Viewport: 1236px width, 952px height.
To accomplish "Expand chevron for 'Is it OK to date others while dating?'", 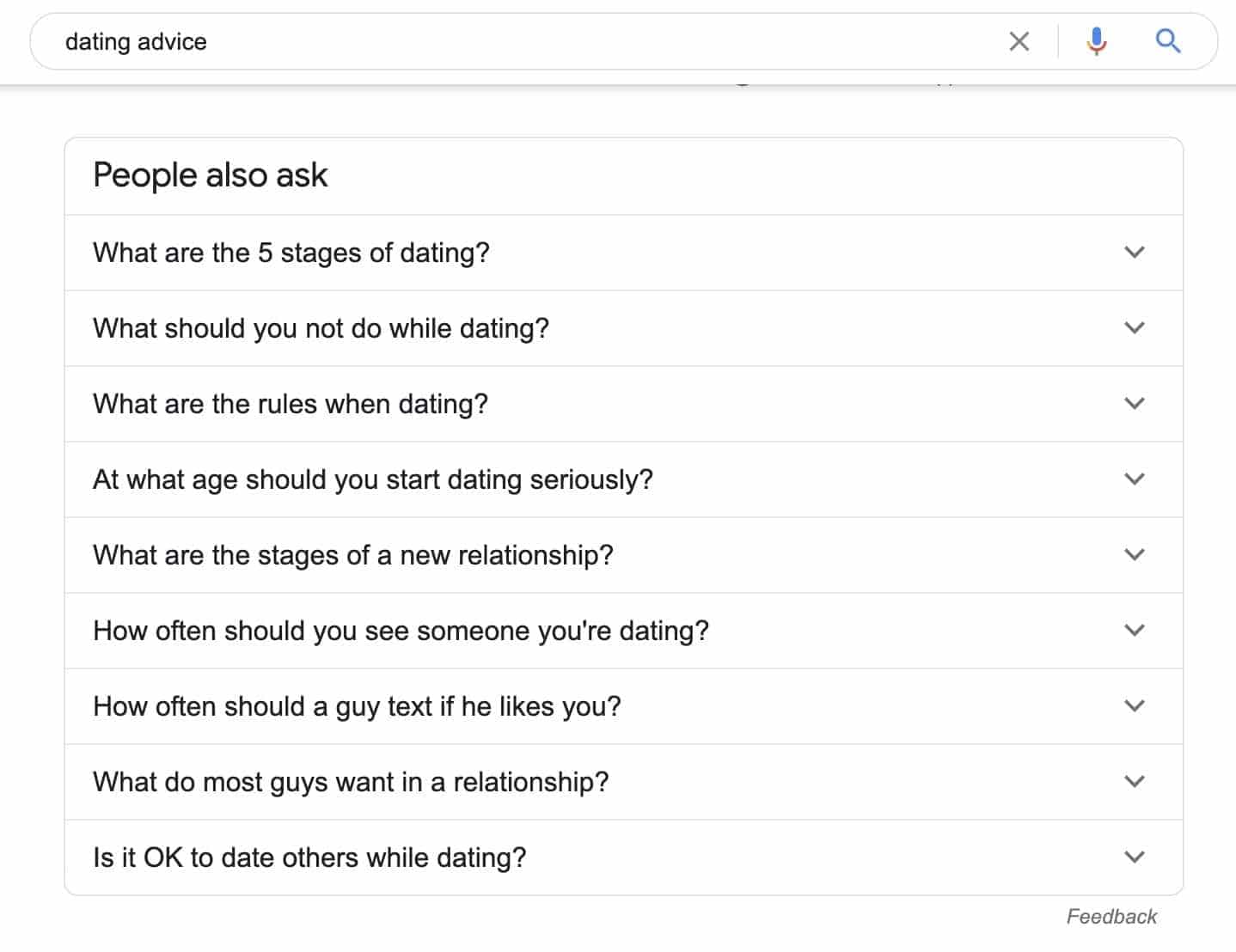I will (x=1135, y=857).
